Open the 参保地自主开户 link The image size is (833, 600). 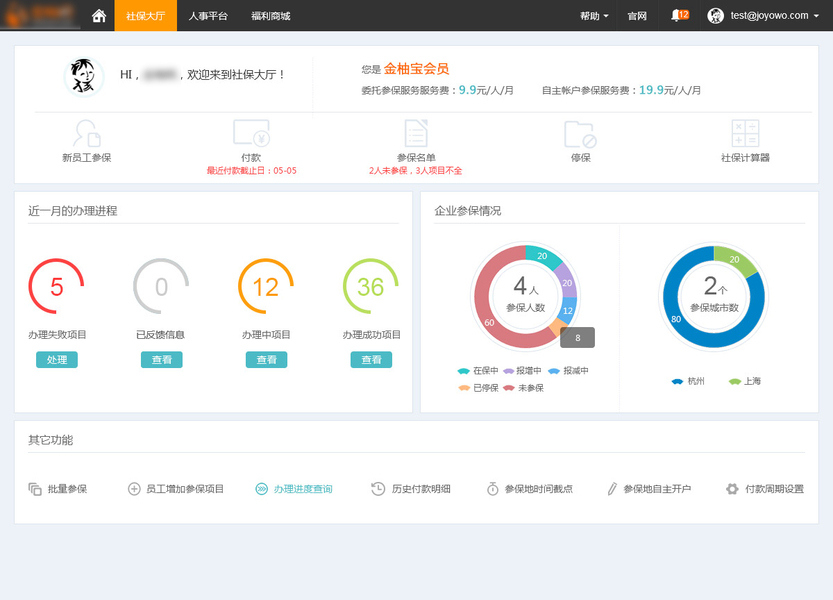(657, 489)
